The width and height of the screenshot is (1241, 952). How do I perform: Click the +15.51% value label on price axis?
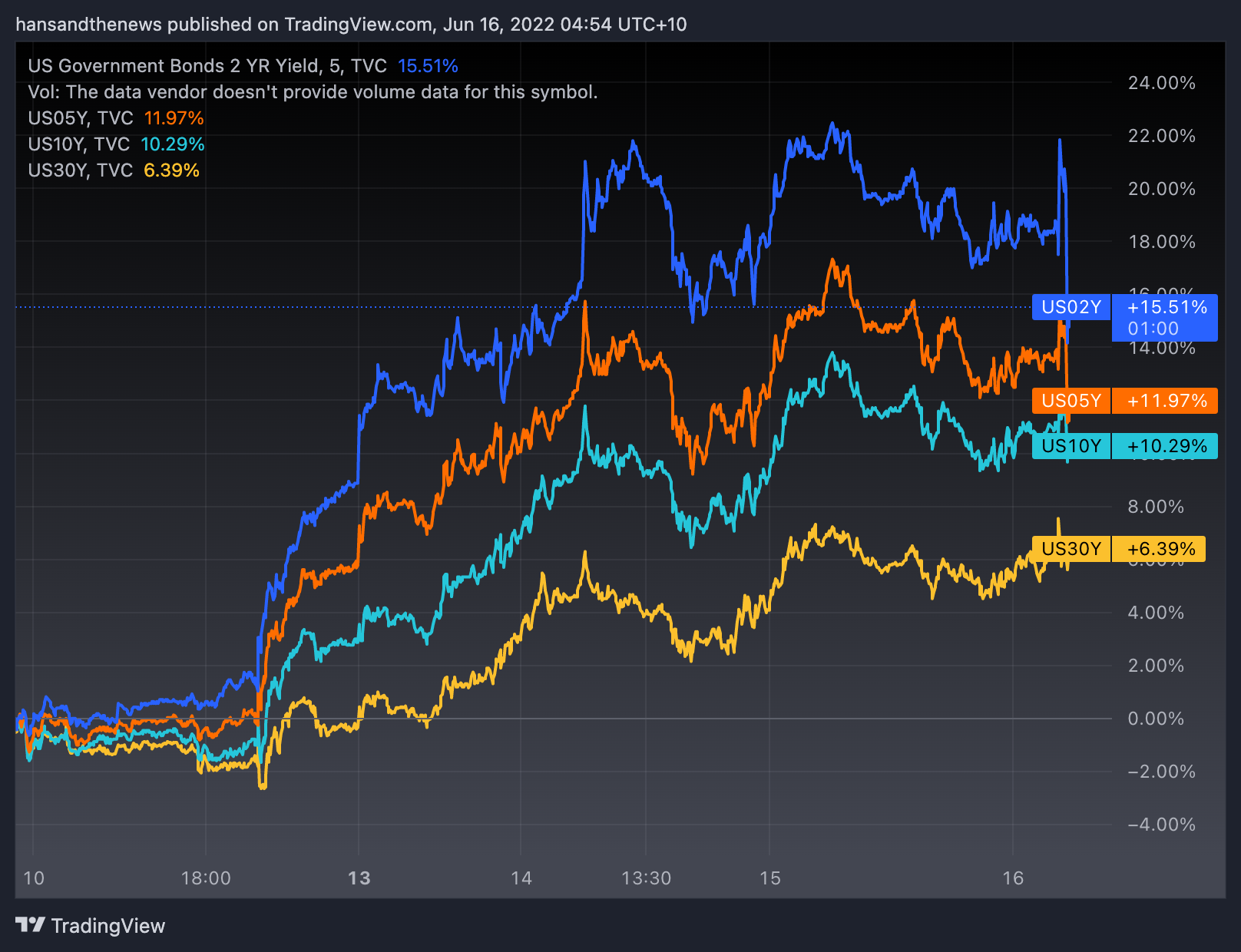click(1167, 307)
